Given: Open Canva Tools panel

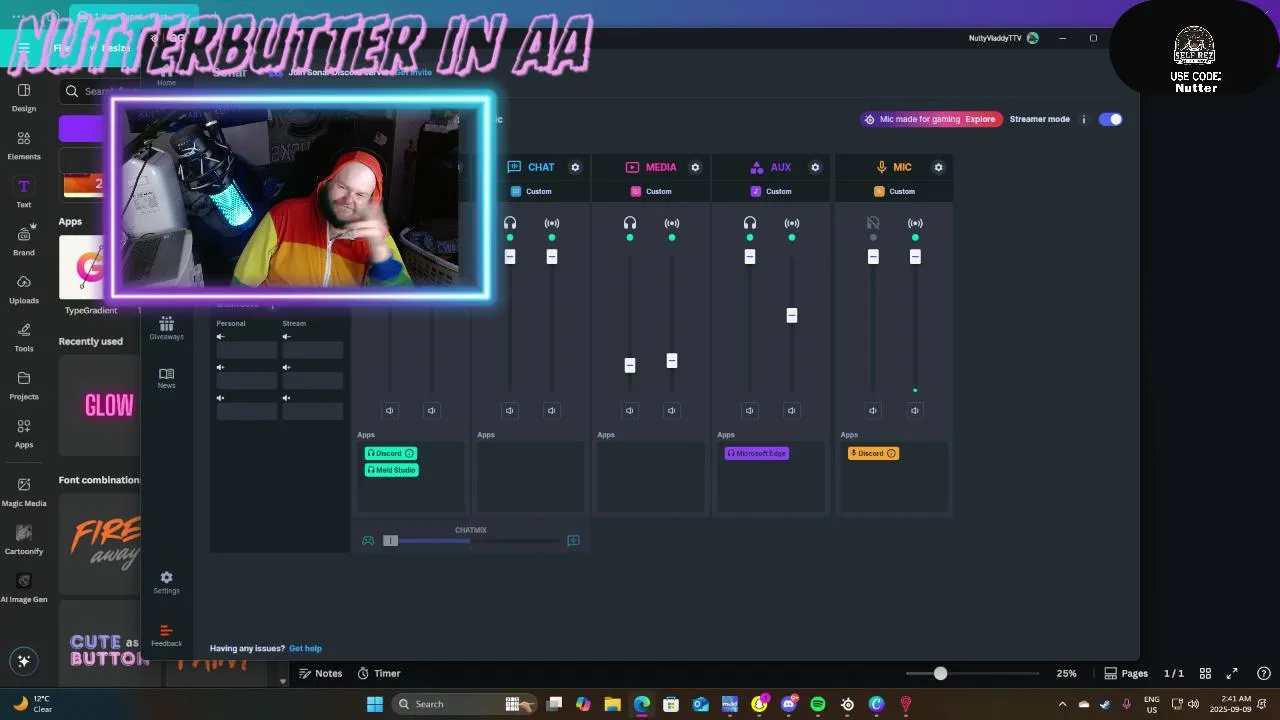Looking at the screenshot, I should [x=24, y=337].
